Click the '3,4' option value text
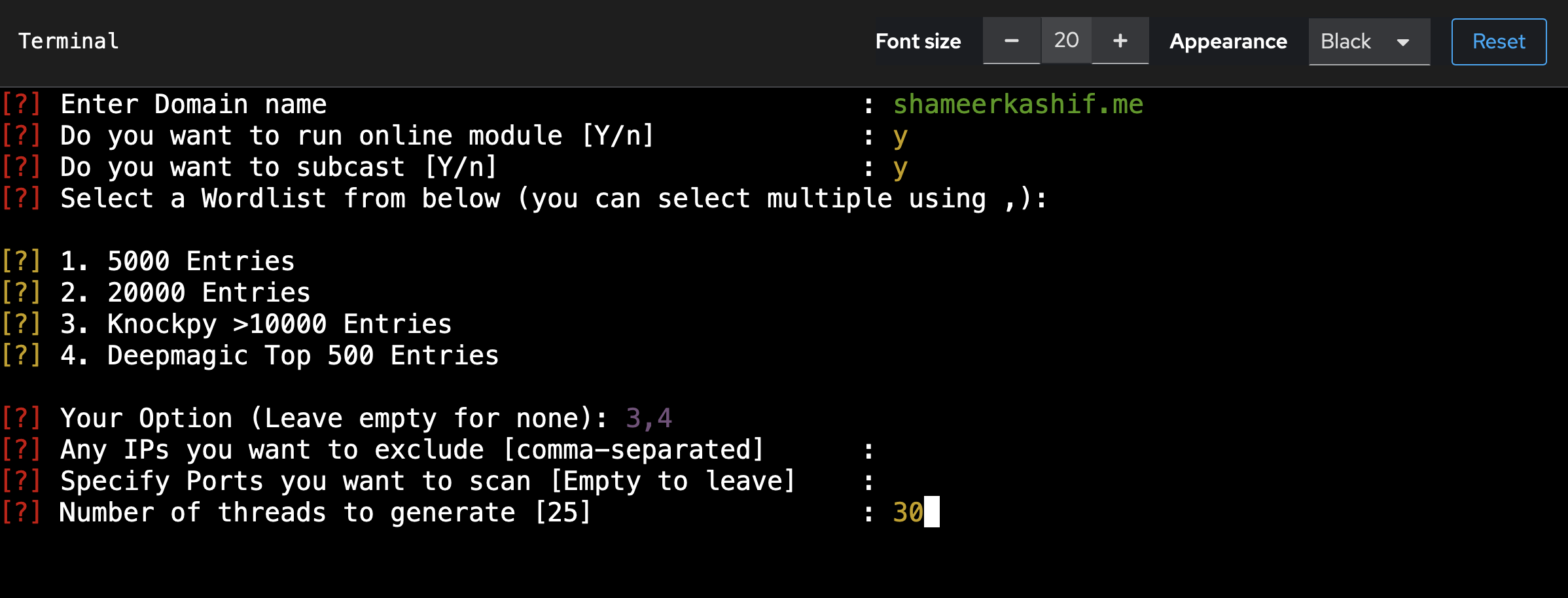 pyautogui.click(x=649, y=418)
